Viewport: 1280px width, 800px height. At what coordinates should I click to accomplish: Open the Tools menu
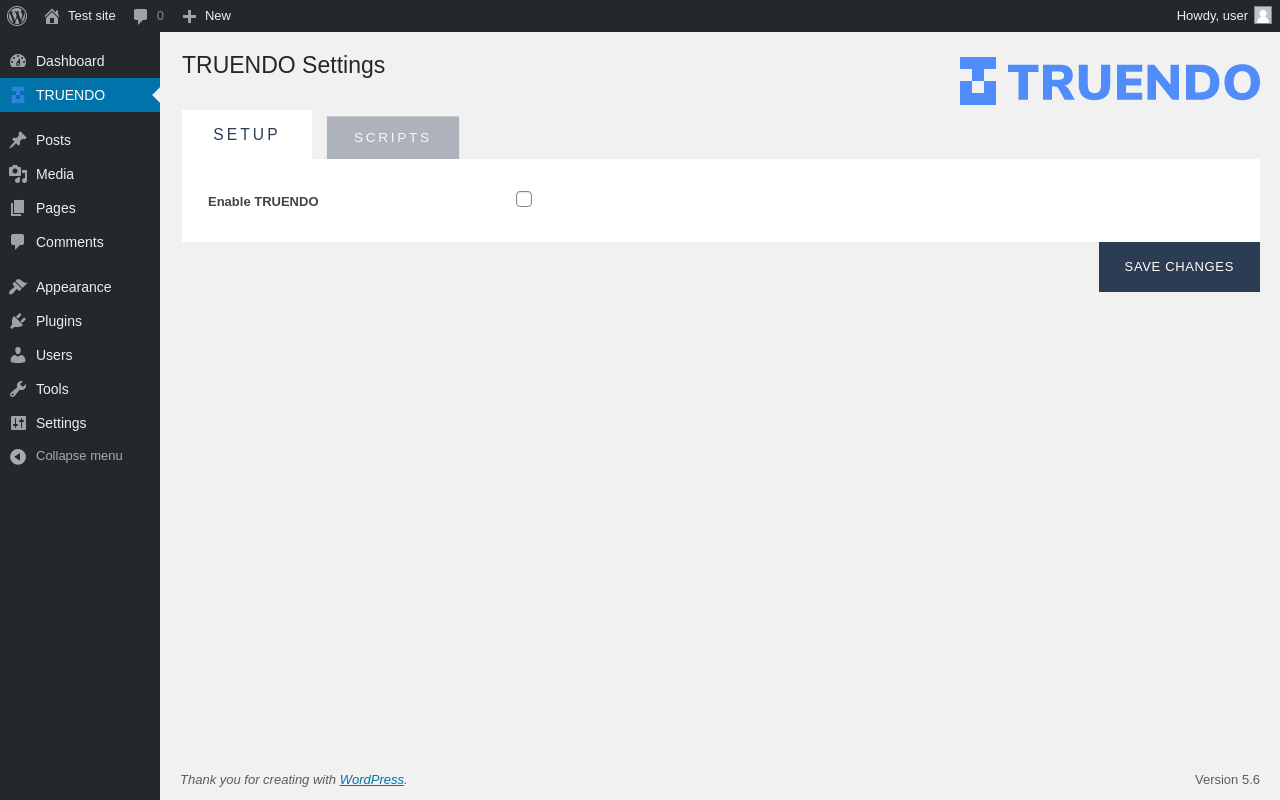(80, 389)
